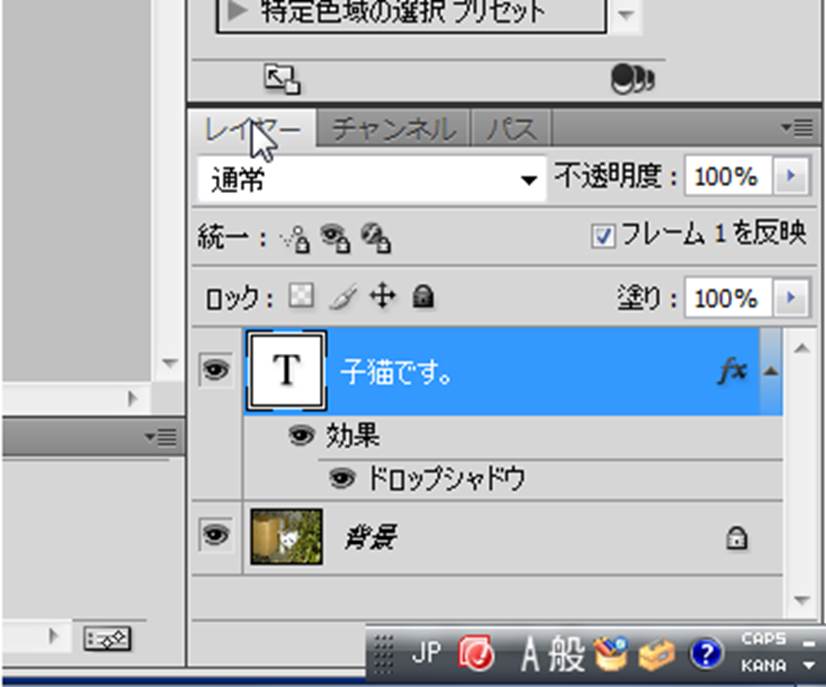Switch to the パス tab

coord(511,129)
